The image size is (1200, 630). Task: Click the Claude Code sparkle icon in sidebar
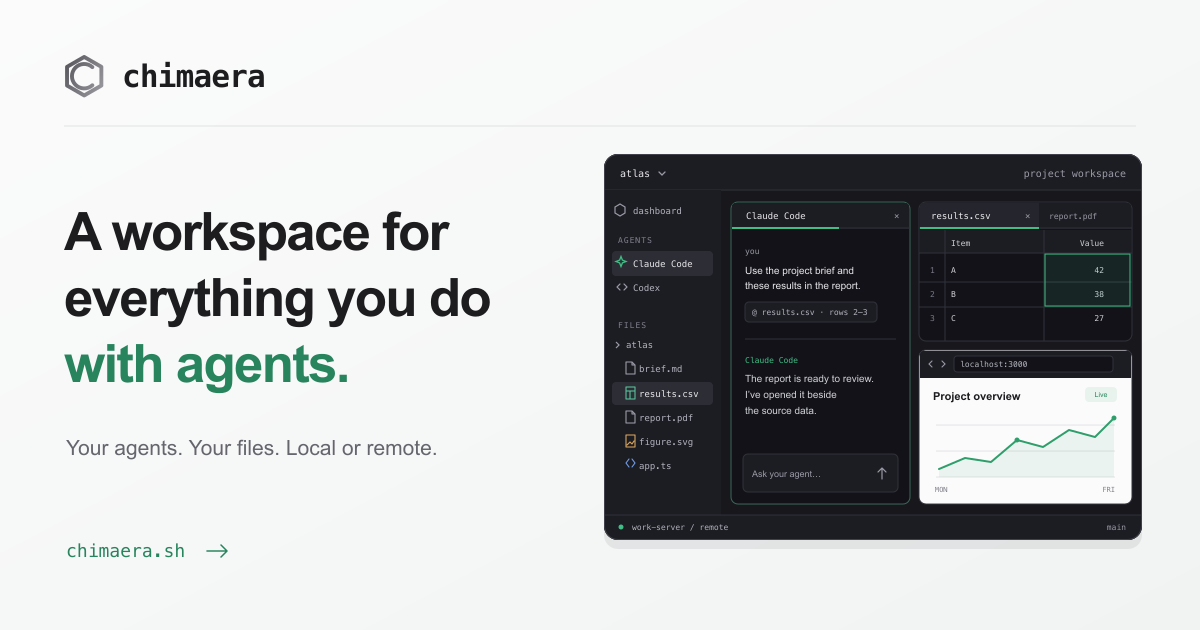click(621, 263)
